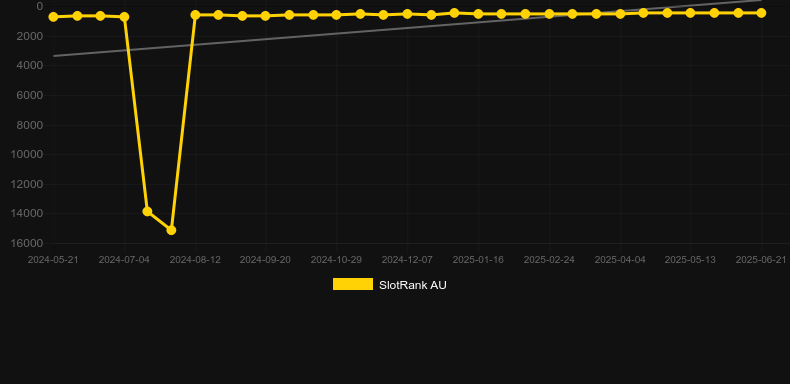Click the data point above 2025-04-04

(x=620, y=14)
